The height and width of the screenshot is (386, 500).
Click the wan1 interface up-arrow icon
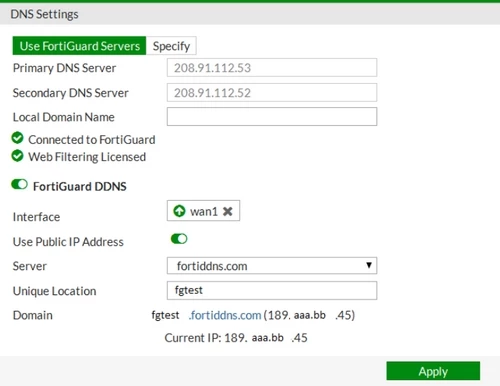point(179,211)
